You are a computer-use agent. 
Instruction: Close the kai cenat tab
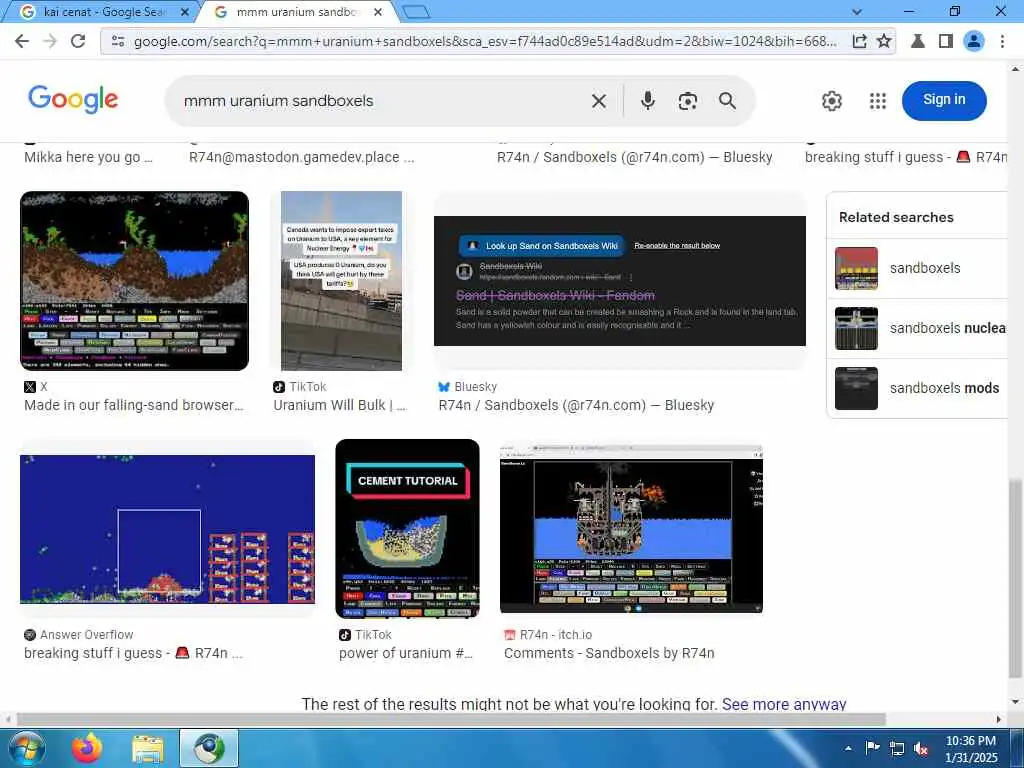click(185, 12)
